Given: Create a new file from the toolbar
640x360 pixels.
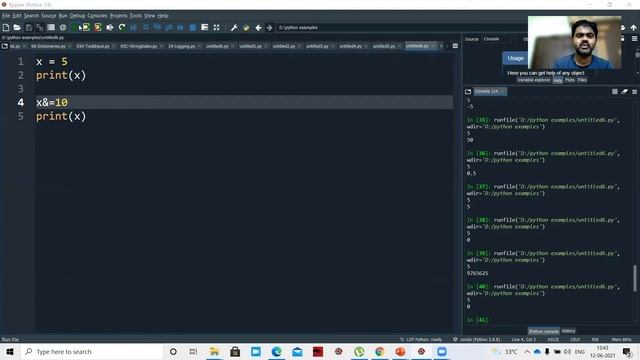Looking at the screenshot, I should click(x=6, y=27).
